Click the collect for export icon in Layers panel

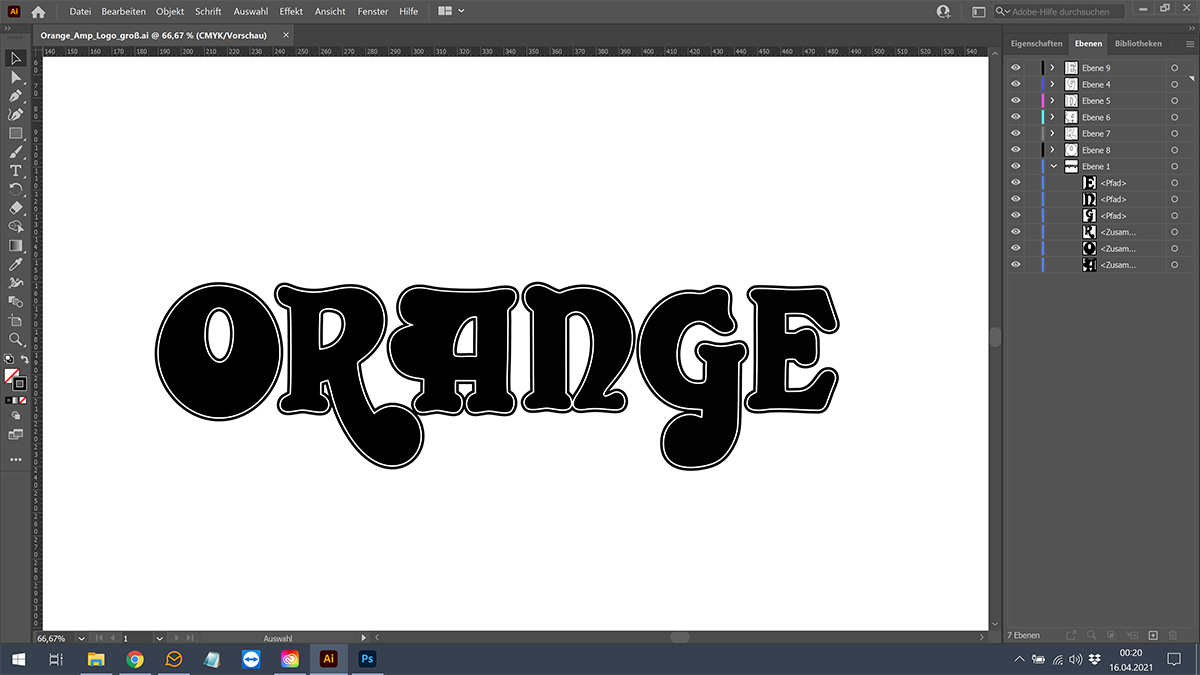pyautogui.click(x=1071, y=635)
